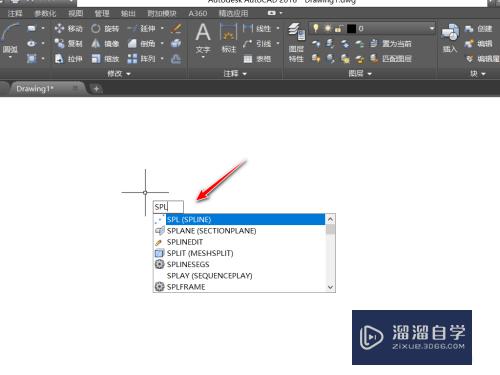The width and height of the screenshot is (500, 375).
Task: Select the Leader (引线) tool
Action: click(x=257, y=43)
